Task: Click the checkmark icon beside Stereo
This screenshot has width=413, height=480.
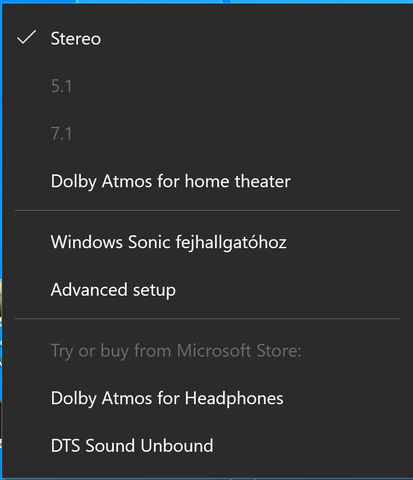Action: 26,37
